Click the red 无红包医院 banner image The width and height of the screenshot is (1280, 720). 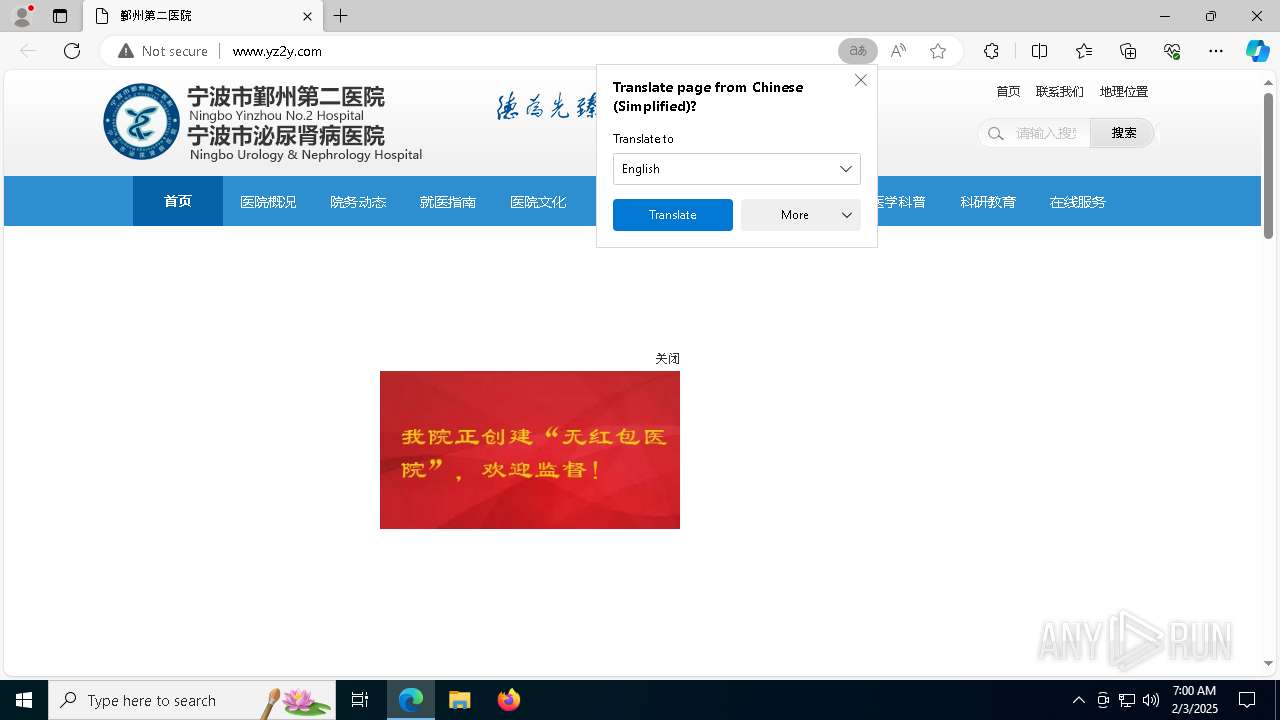pos(530,450)
